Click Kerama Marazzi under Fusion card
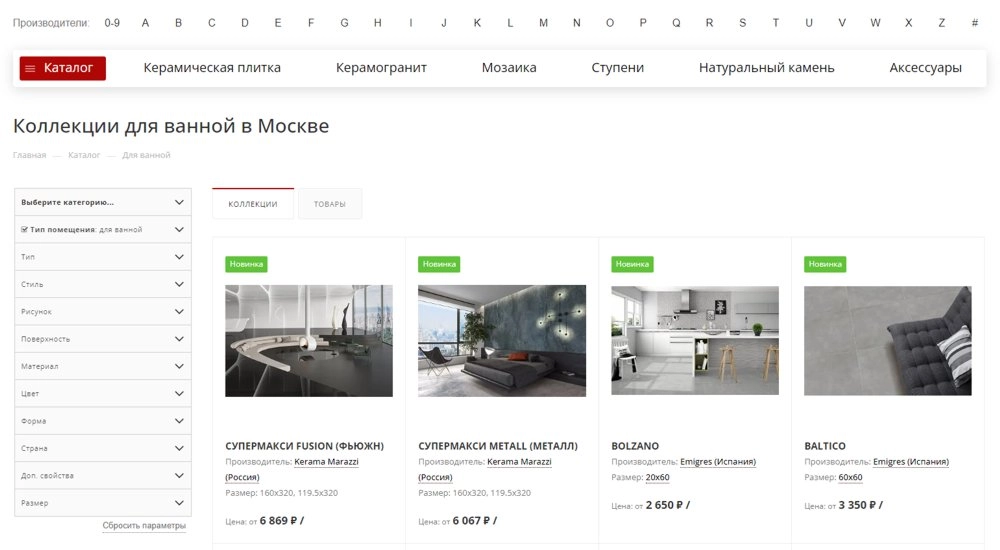 coord(327,462)
